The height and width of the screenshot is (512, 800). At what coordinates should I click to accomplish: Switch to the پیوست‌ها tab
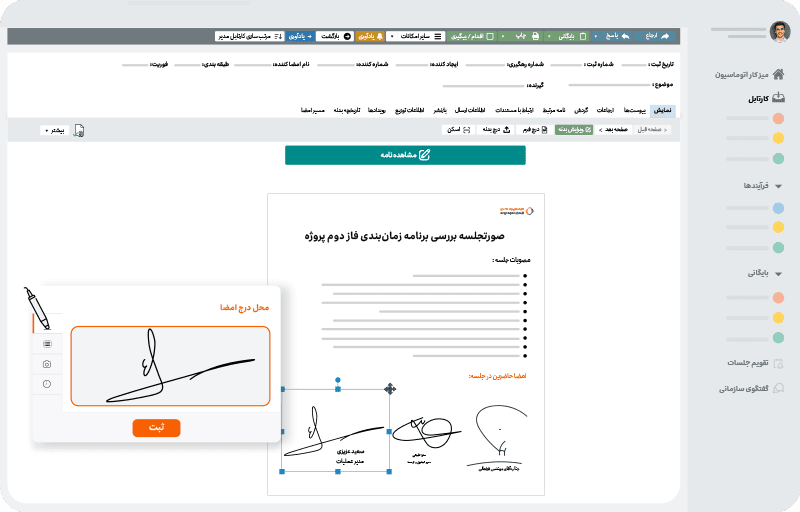pos(632,109)
